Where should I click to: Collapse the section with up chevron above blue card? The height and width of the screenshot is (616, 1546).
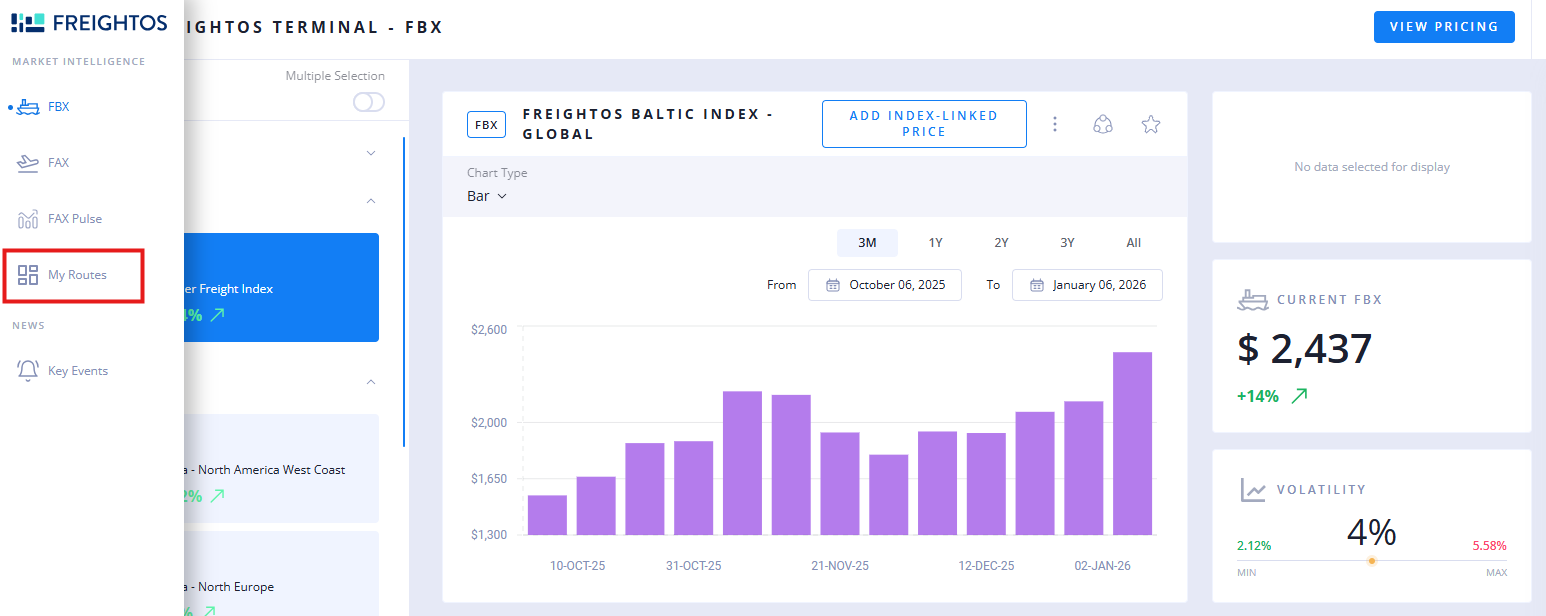pos(371,201)
